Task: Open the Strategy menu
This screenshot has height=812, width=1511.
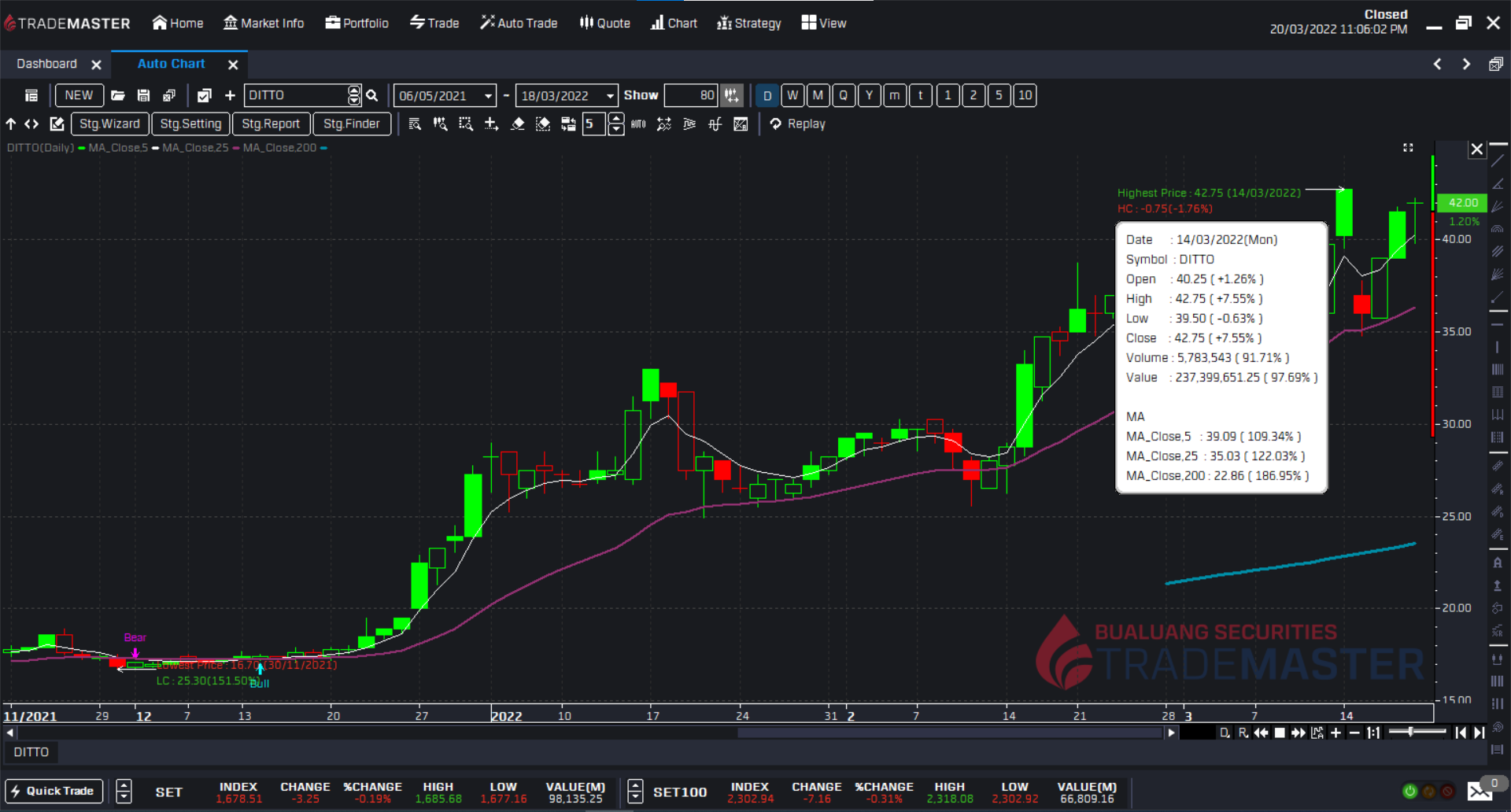Action: [749, 23]
